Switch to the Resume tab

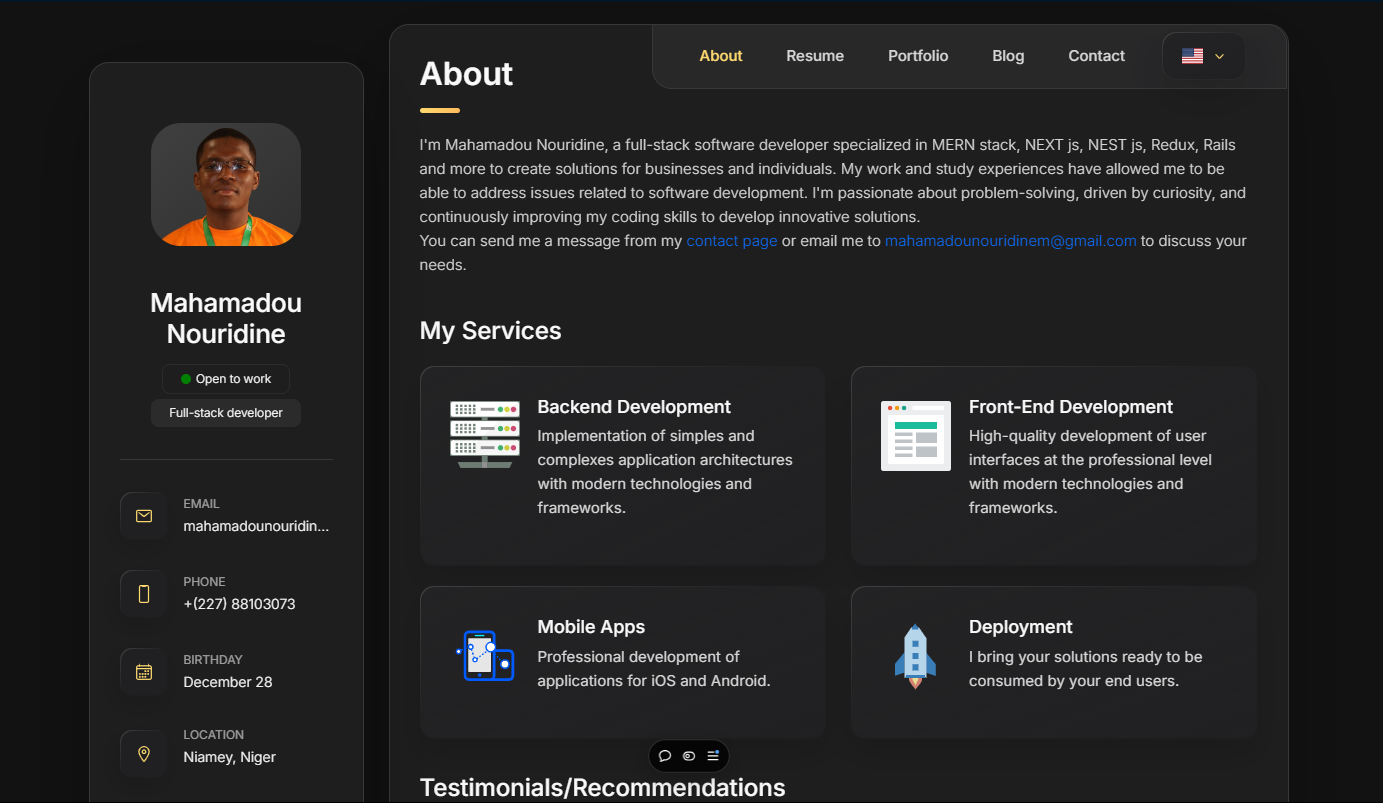click(815, 56)
